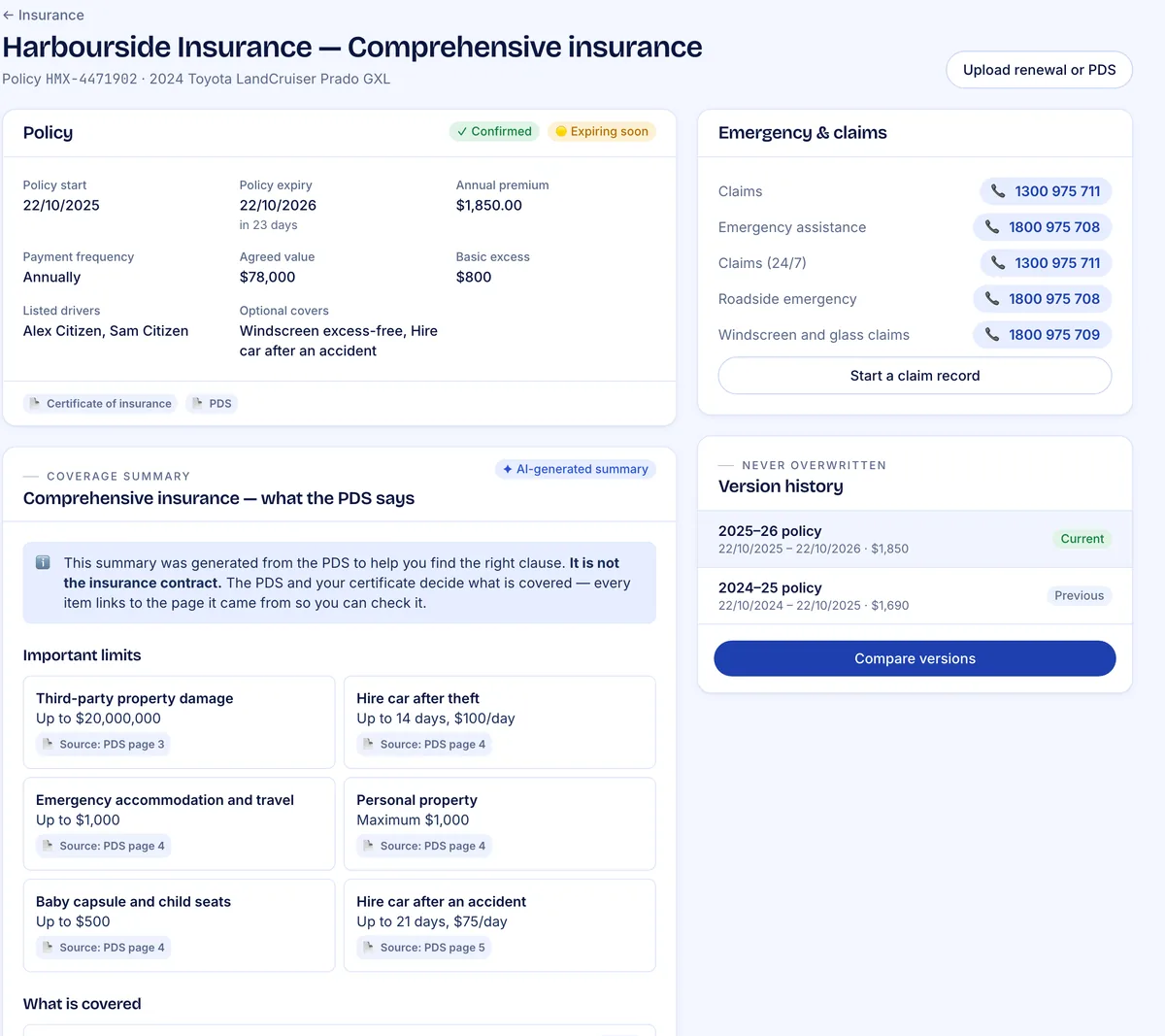Click phone icon in Emergency assistance row
Viewport: 1165px width, 1036px height.
992,227
